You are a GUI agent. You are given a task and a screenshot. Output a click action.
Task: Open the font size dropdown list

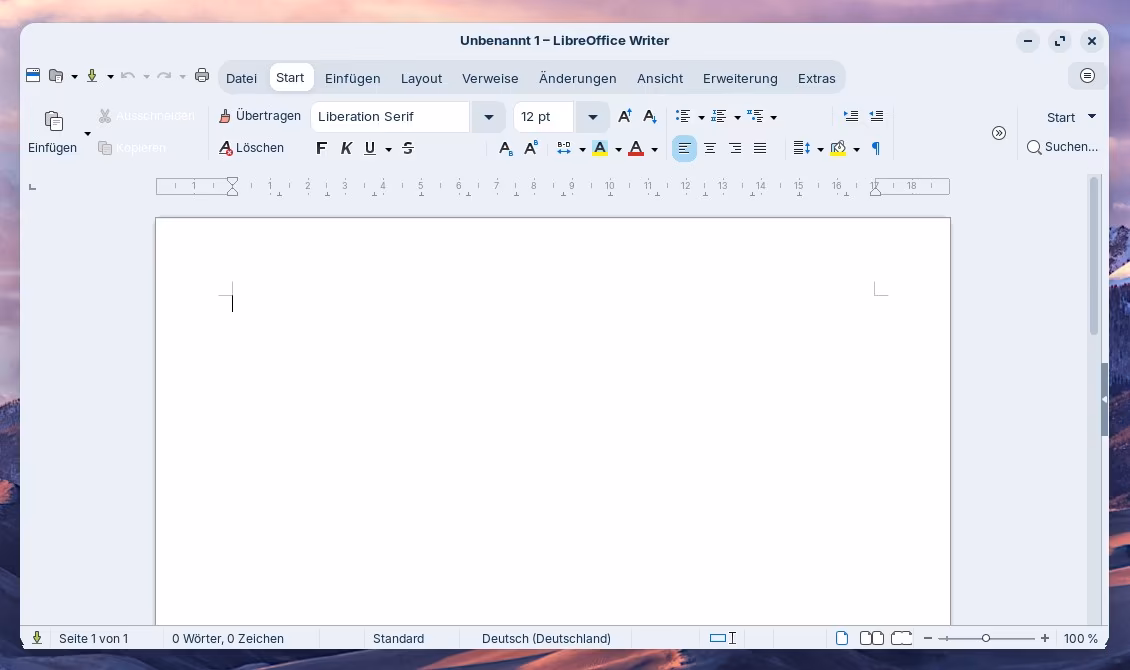pyautogui.click(x=592, y=117)
